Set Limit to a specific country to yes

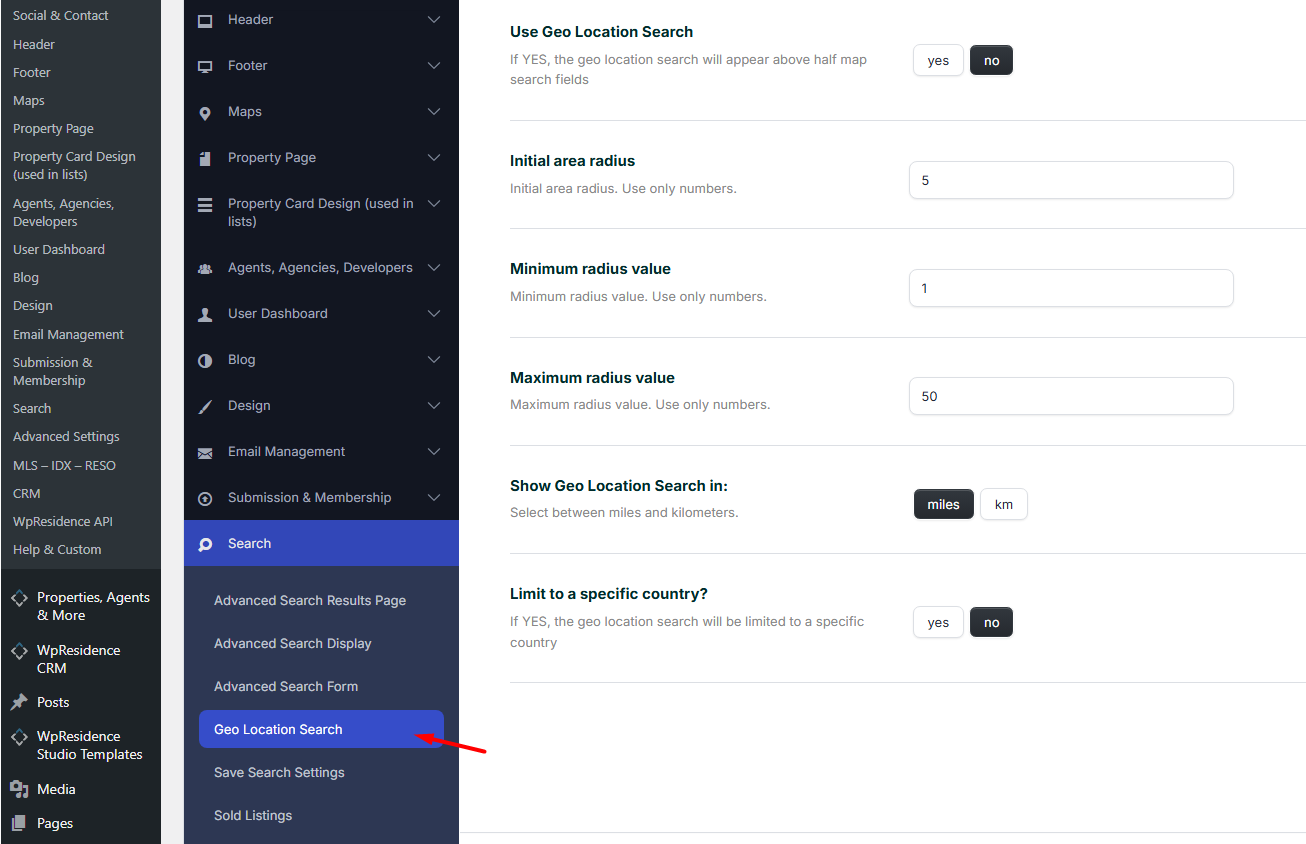(x=937, y=623)
